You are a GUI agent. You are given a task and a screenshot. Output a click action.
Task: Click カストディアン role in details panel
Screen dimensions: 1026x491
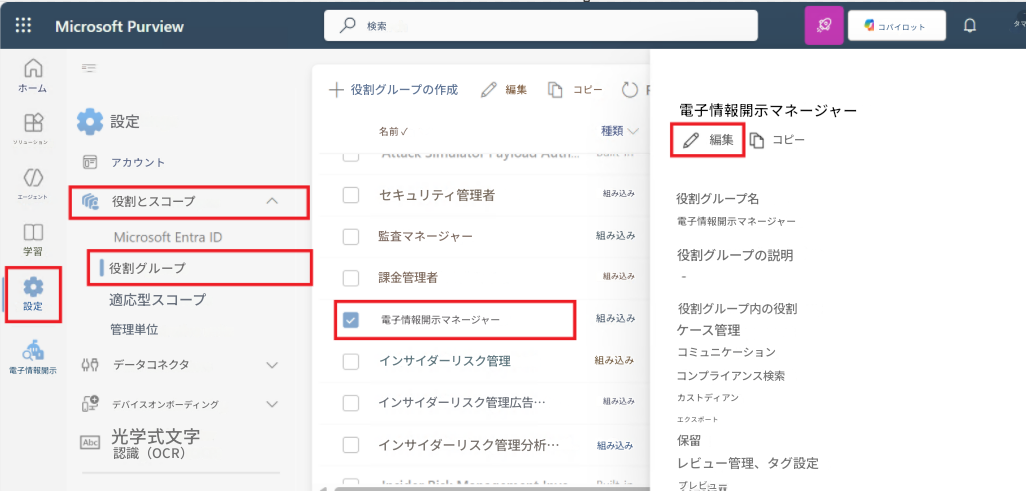coord(708,397)
